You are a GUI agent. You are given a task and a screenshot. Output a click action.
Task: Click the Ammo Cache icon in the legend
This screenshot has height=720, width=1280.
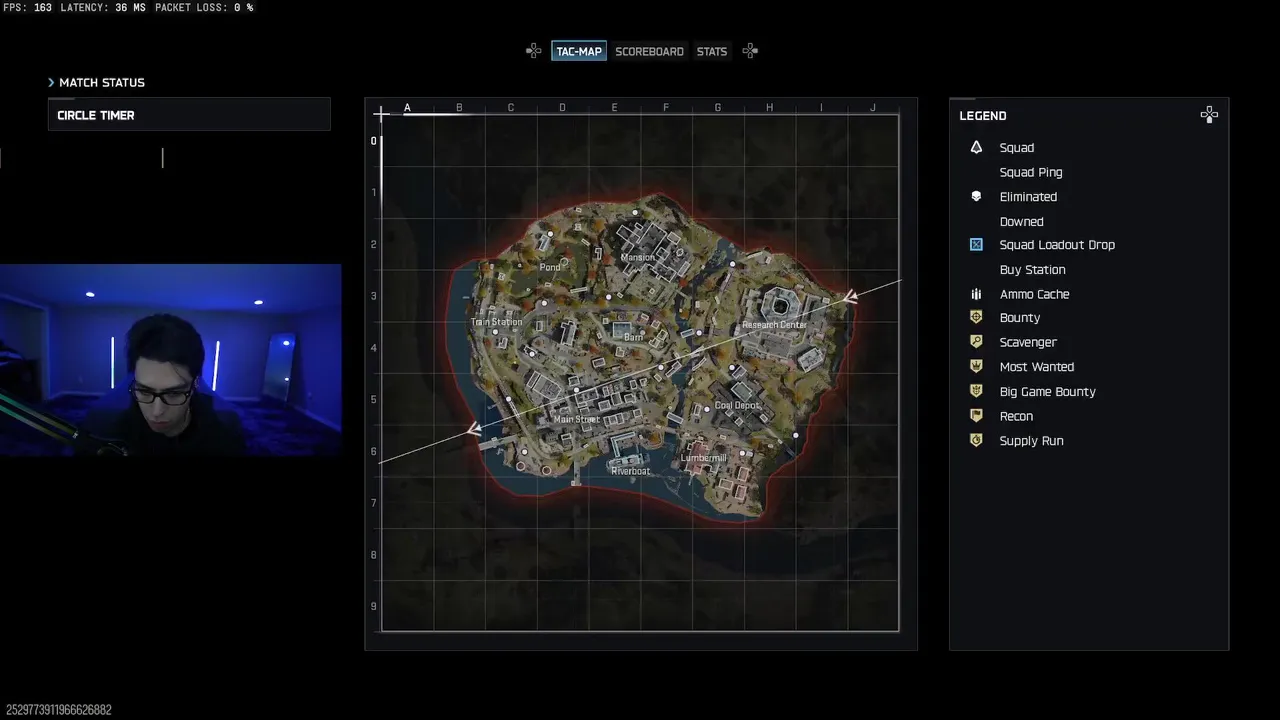(x=976, y=294)
